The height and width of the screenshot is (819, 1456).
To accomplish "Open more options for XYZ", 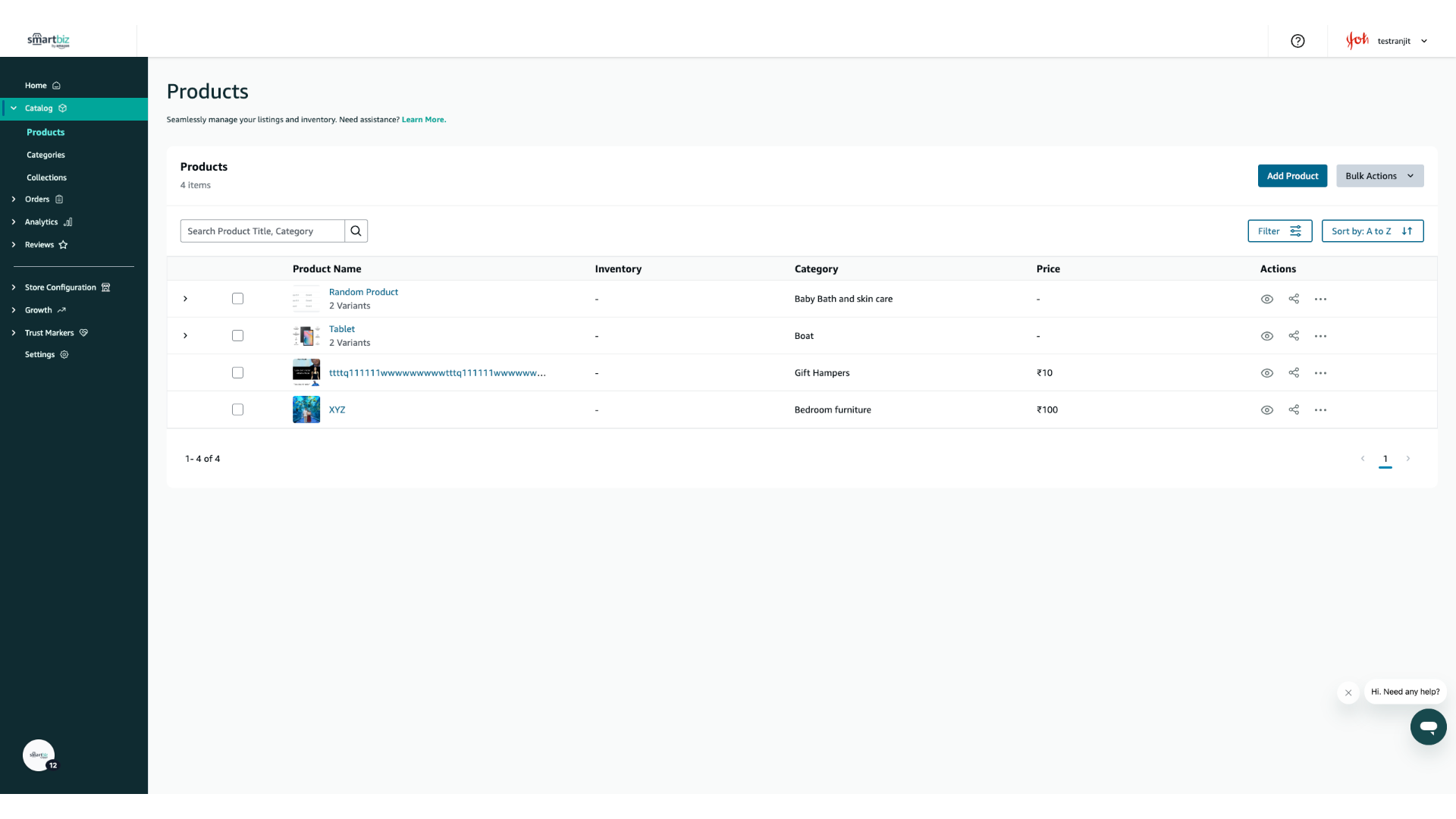I will [1320, 410].
